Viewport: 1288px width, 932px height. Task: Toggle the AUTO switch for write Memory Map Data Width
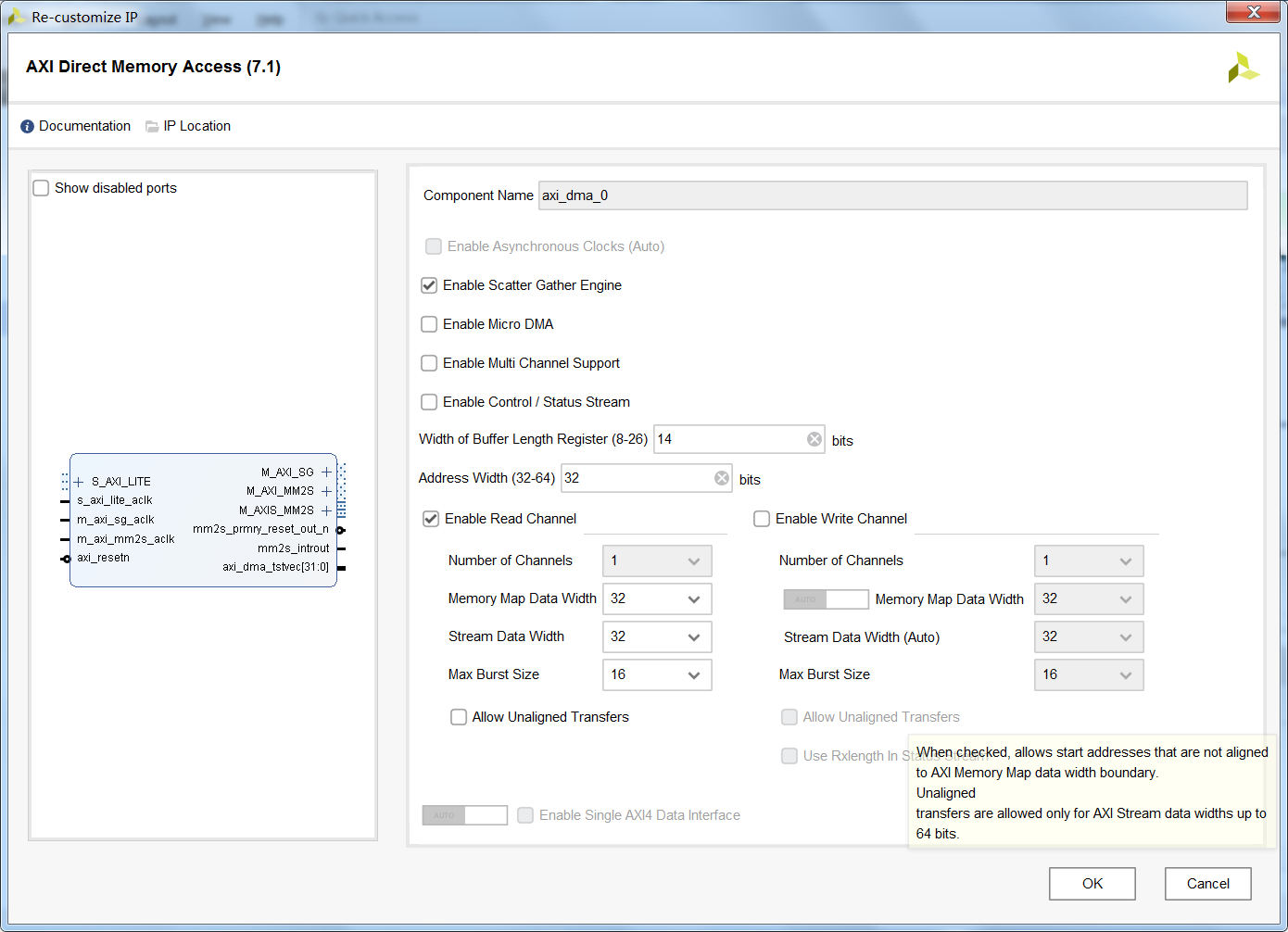(x=825, y=598)
